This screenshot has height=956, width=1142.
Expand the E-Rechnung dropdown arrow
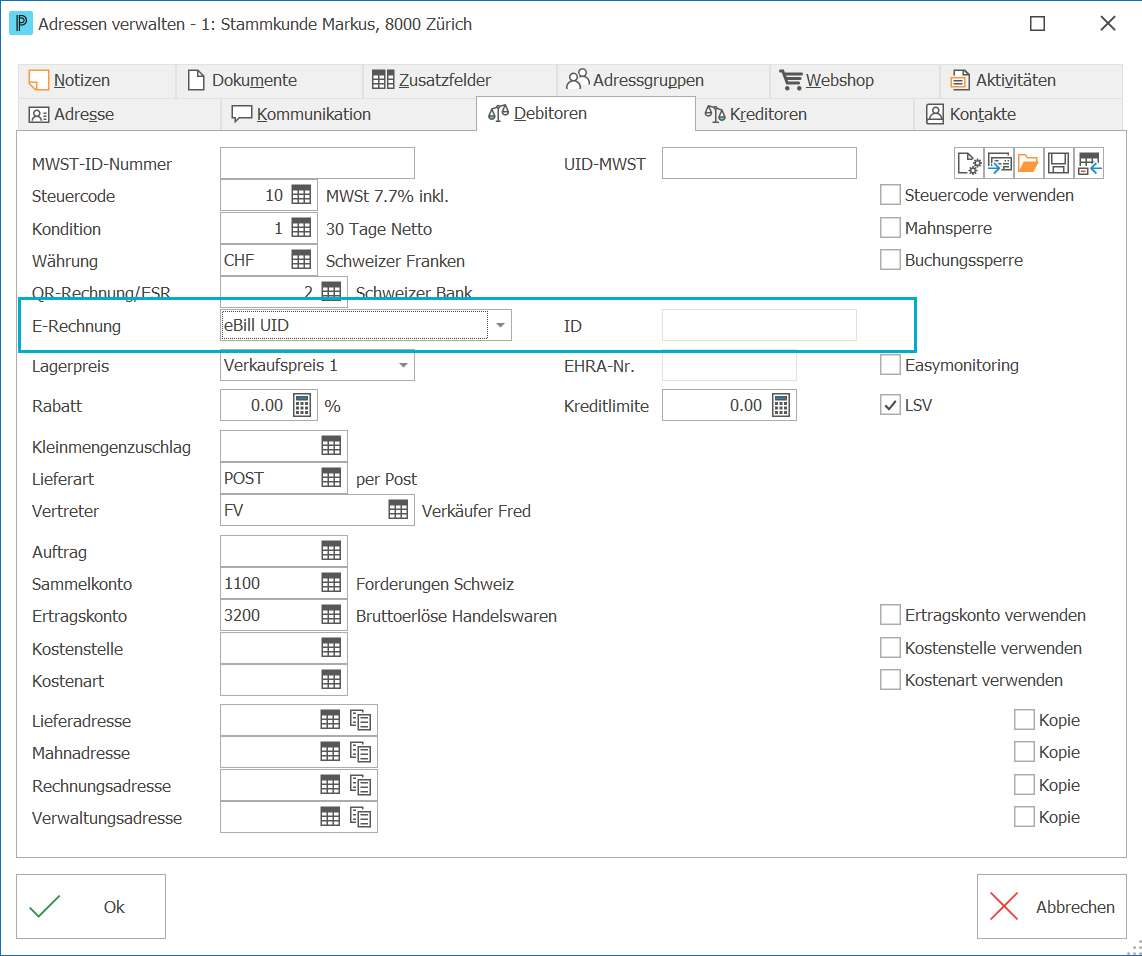click(x=500, y=325)
